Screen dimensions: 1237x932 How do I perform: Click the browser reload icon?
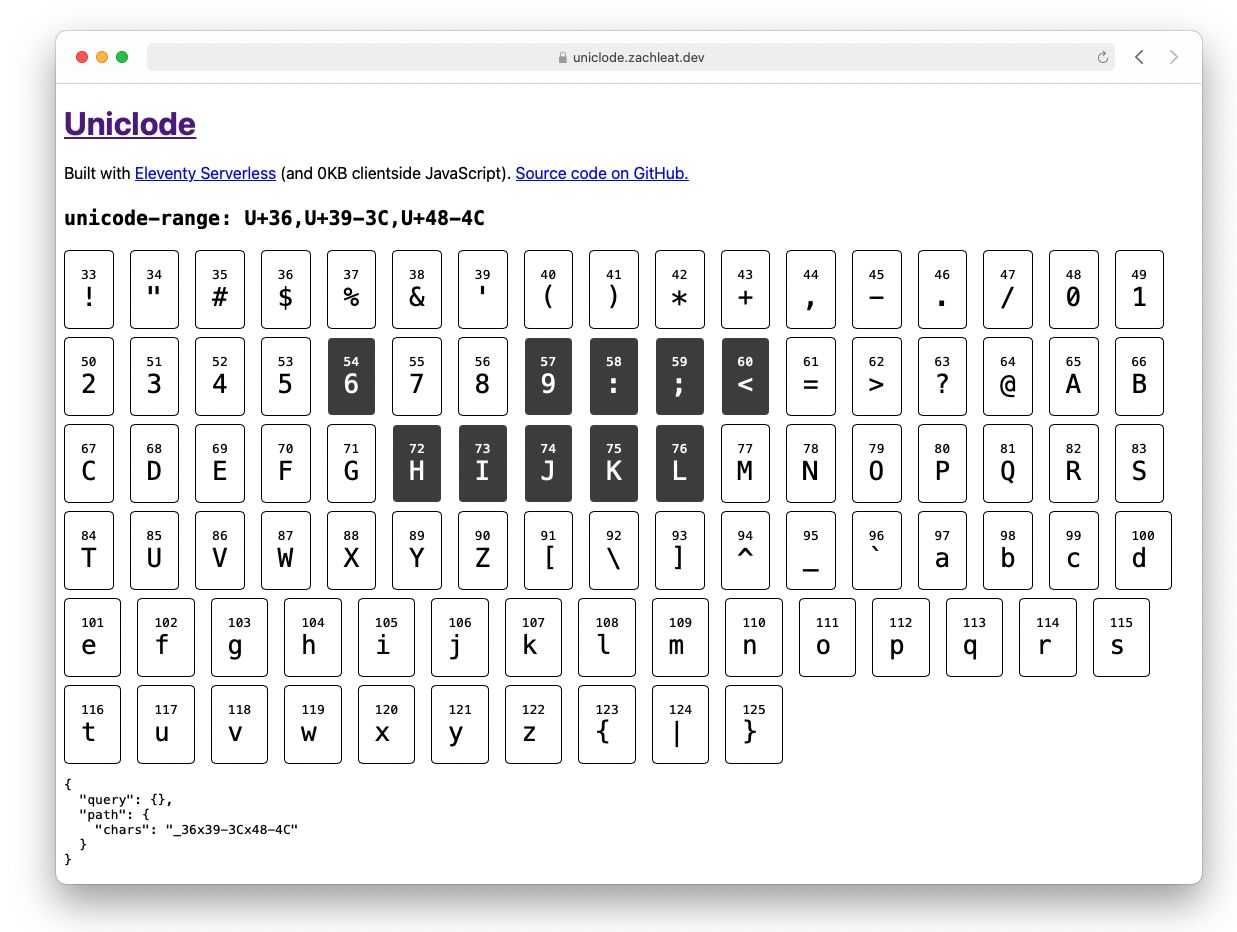coord(1103,58)
